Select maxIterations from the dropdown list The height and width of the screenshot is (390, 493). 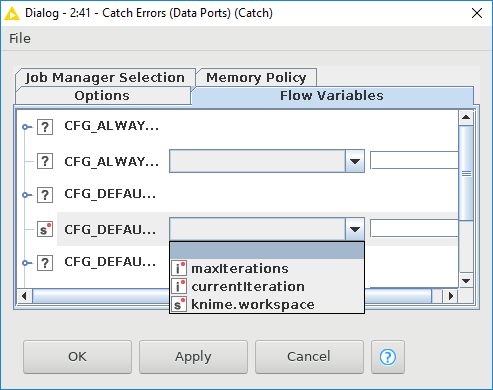click(x=267, y=268)
